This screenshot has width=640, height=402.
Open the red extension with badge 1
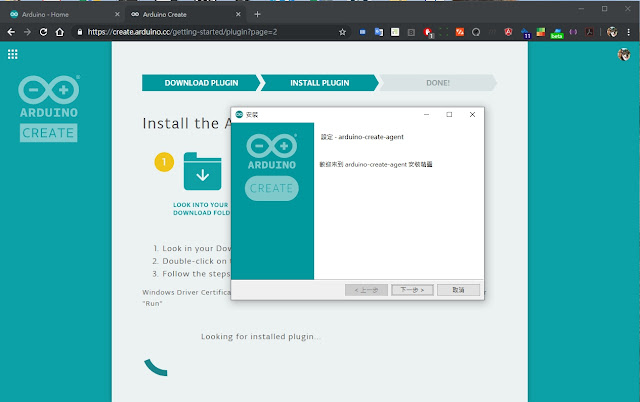pos(428,32)
